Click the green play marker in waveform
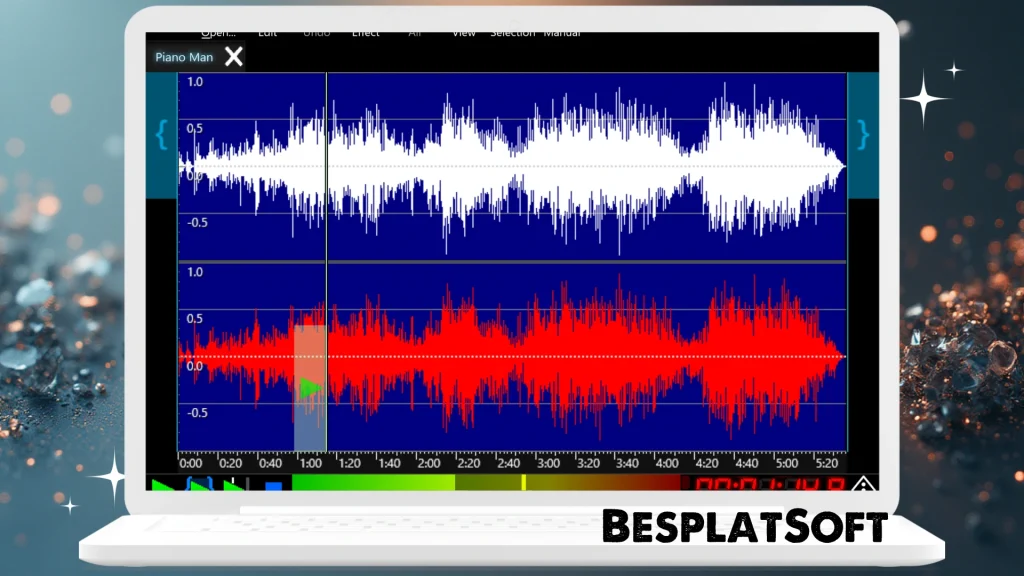Screen dimensions: 1024x576 click(x=310, y=388)
